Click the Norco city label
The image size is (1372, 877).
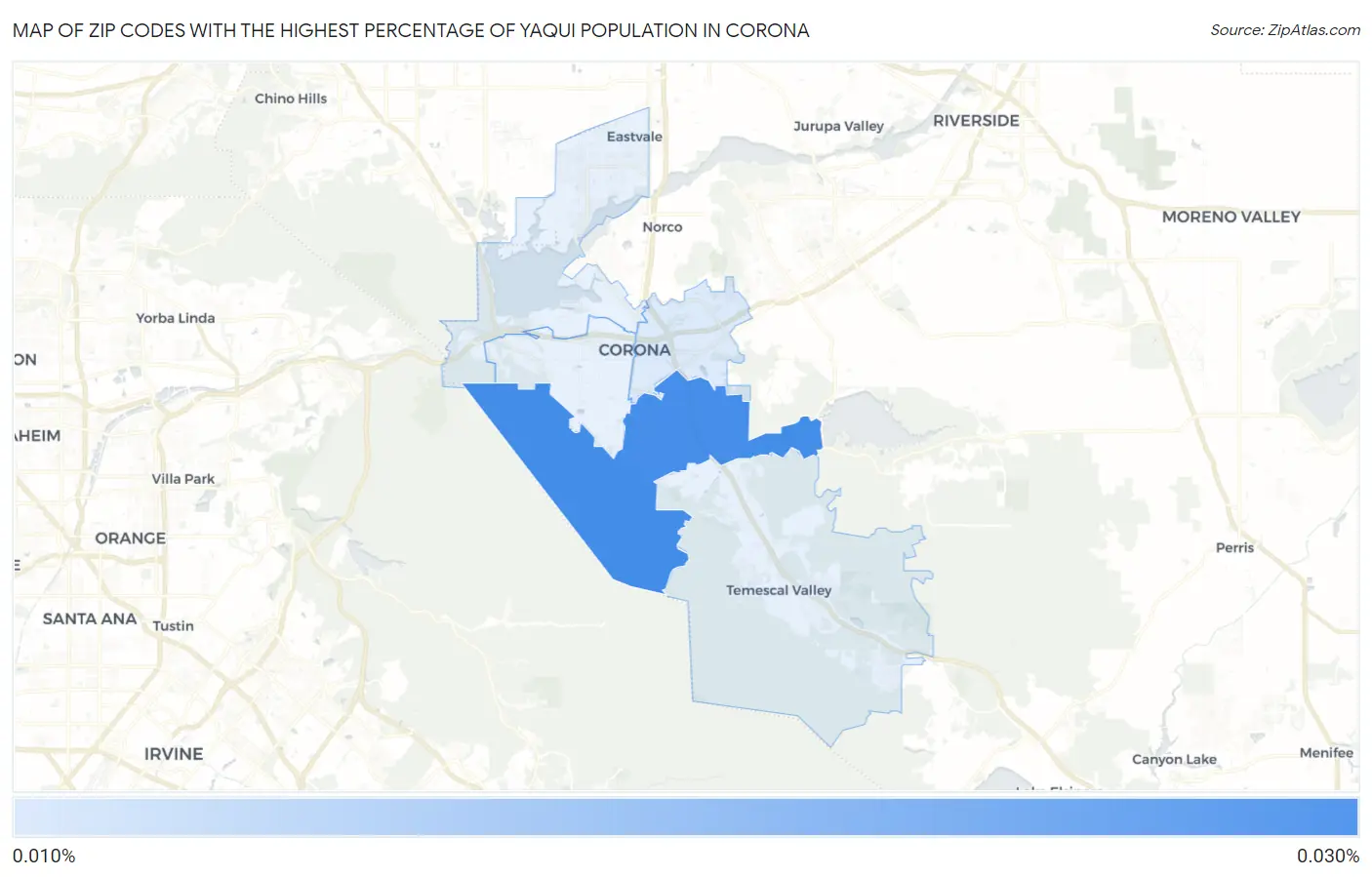pyautogui.click(x=663, y=227)
